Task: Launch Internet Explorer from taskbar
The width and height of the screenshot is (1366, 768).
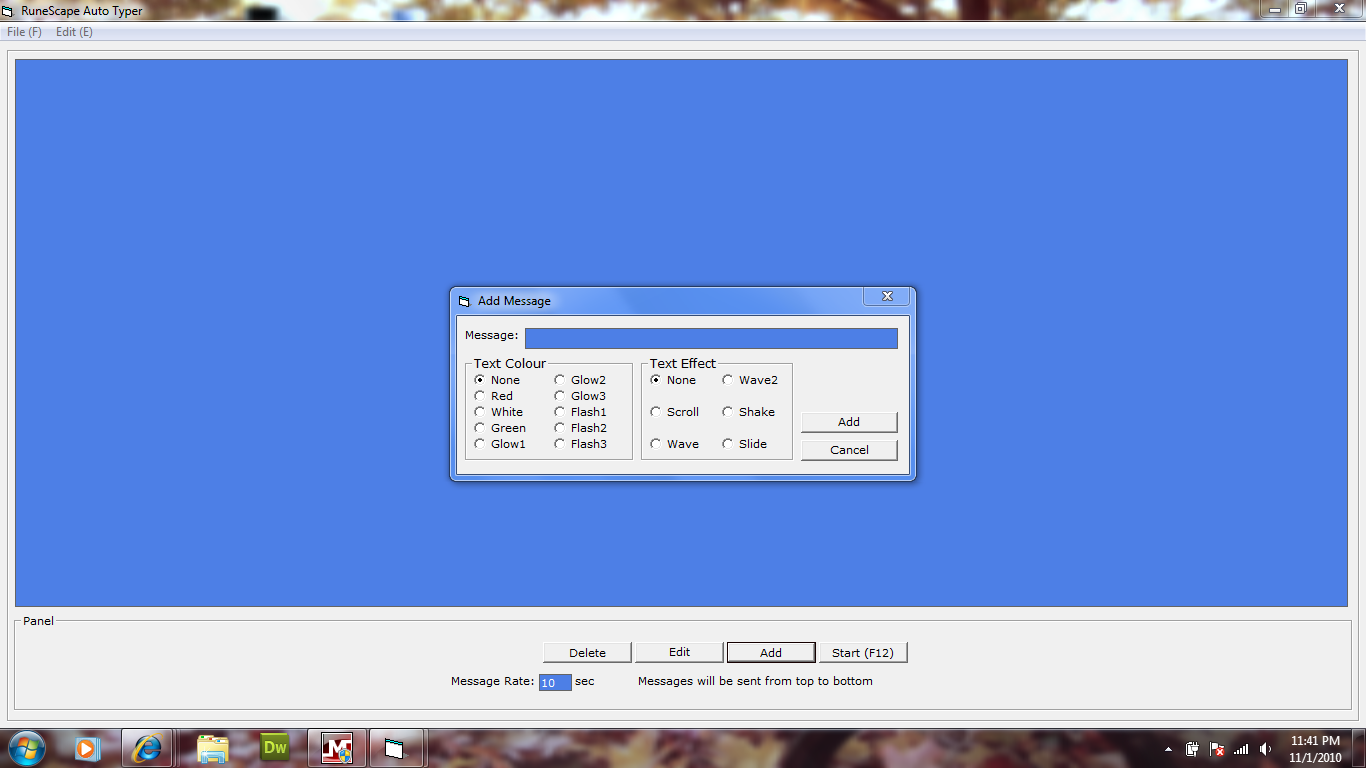Action: 148,748
